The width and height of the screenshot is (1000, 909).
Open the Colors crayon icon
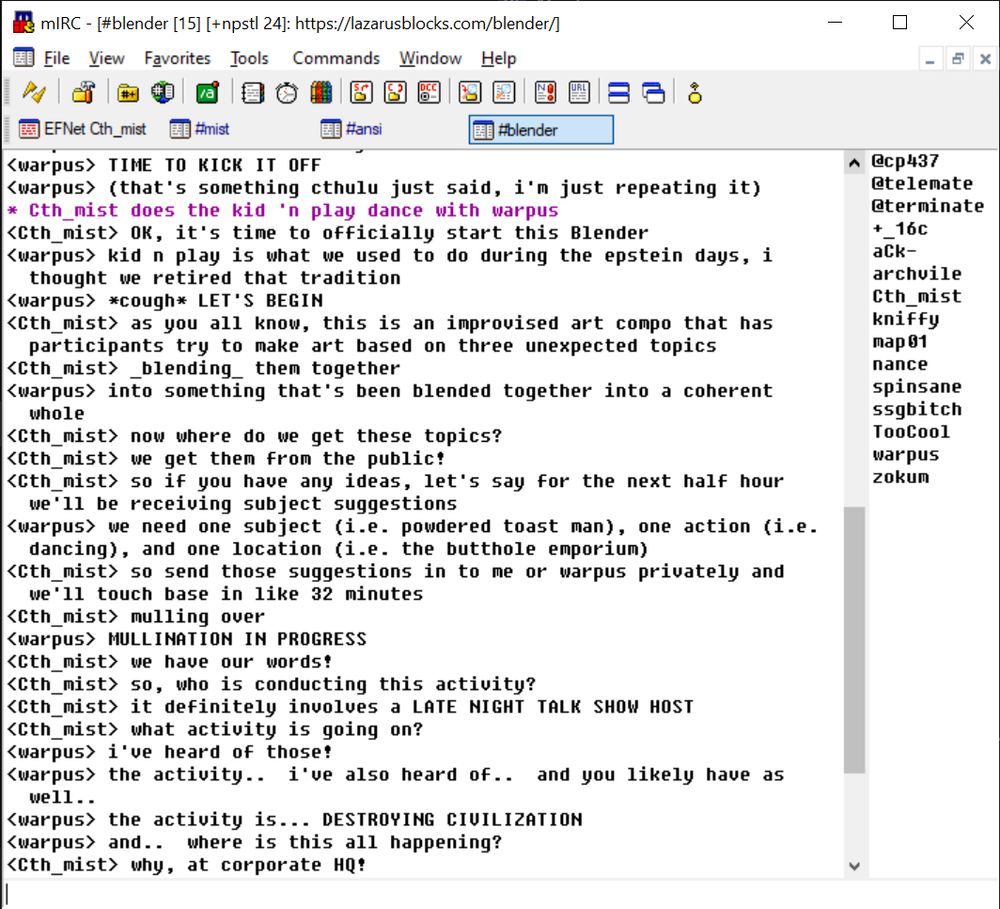321,93
